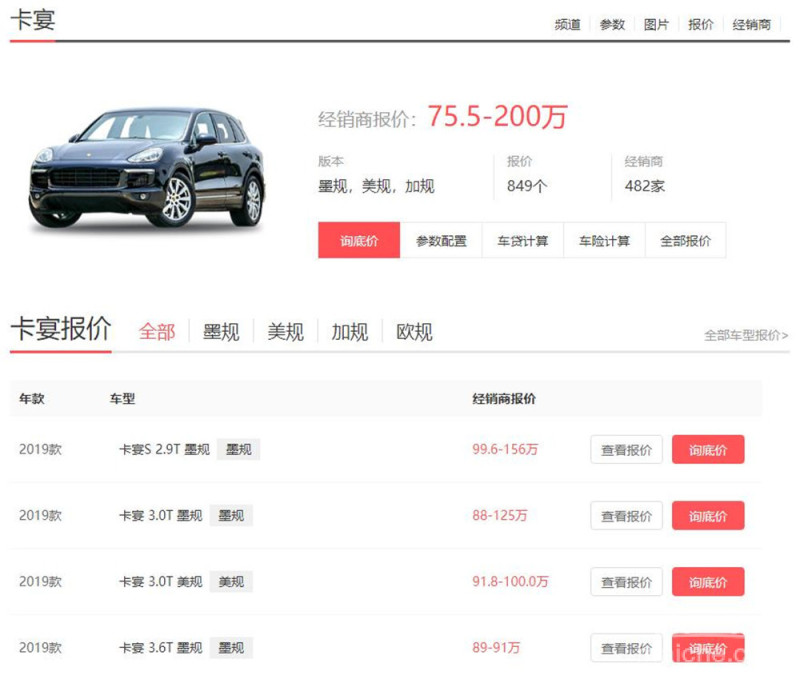
Task: Switch to the 加规 tab
Action: click(x=350, y=332)
